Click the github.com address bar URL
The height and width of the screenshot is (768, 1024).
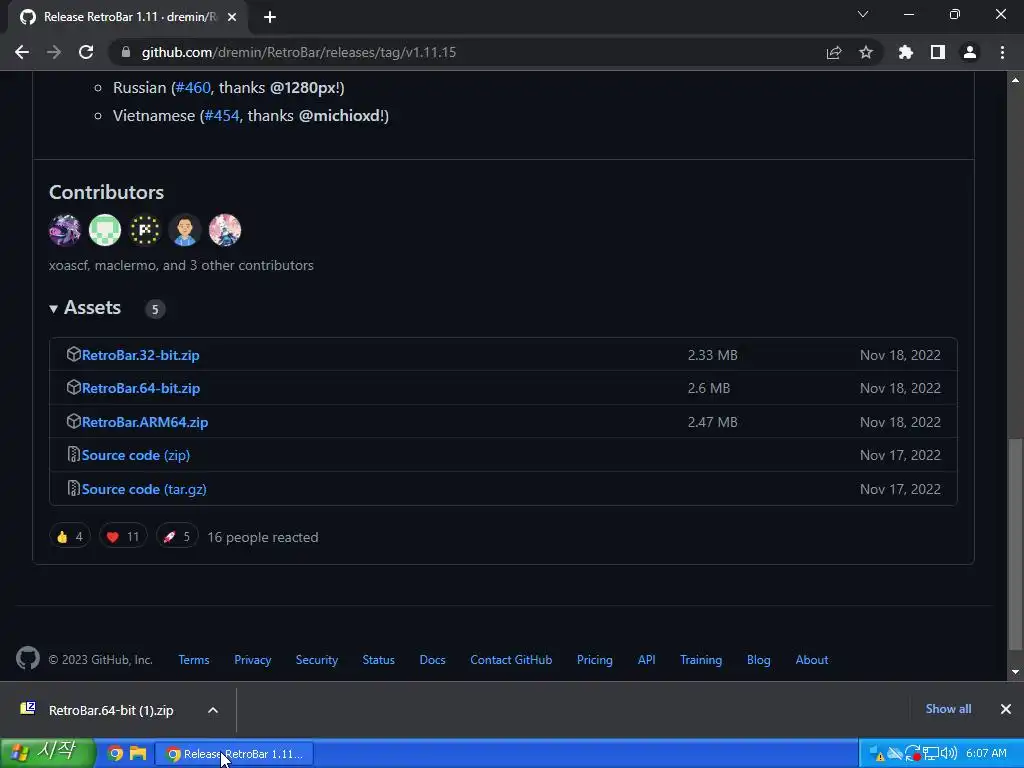pos(298,52)
